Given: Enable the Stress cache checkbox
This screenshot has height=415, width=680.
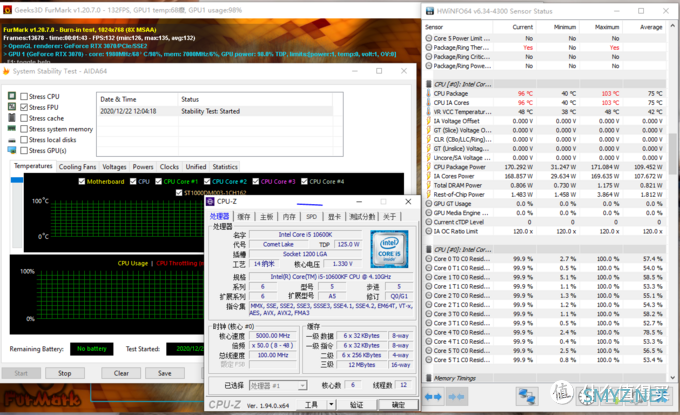Looking at the screenshot, I should click(x=24, y=118).
